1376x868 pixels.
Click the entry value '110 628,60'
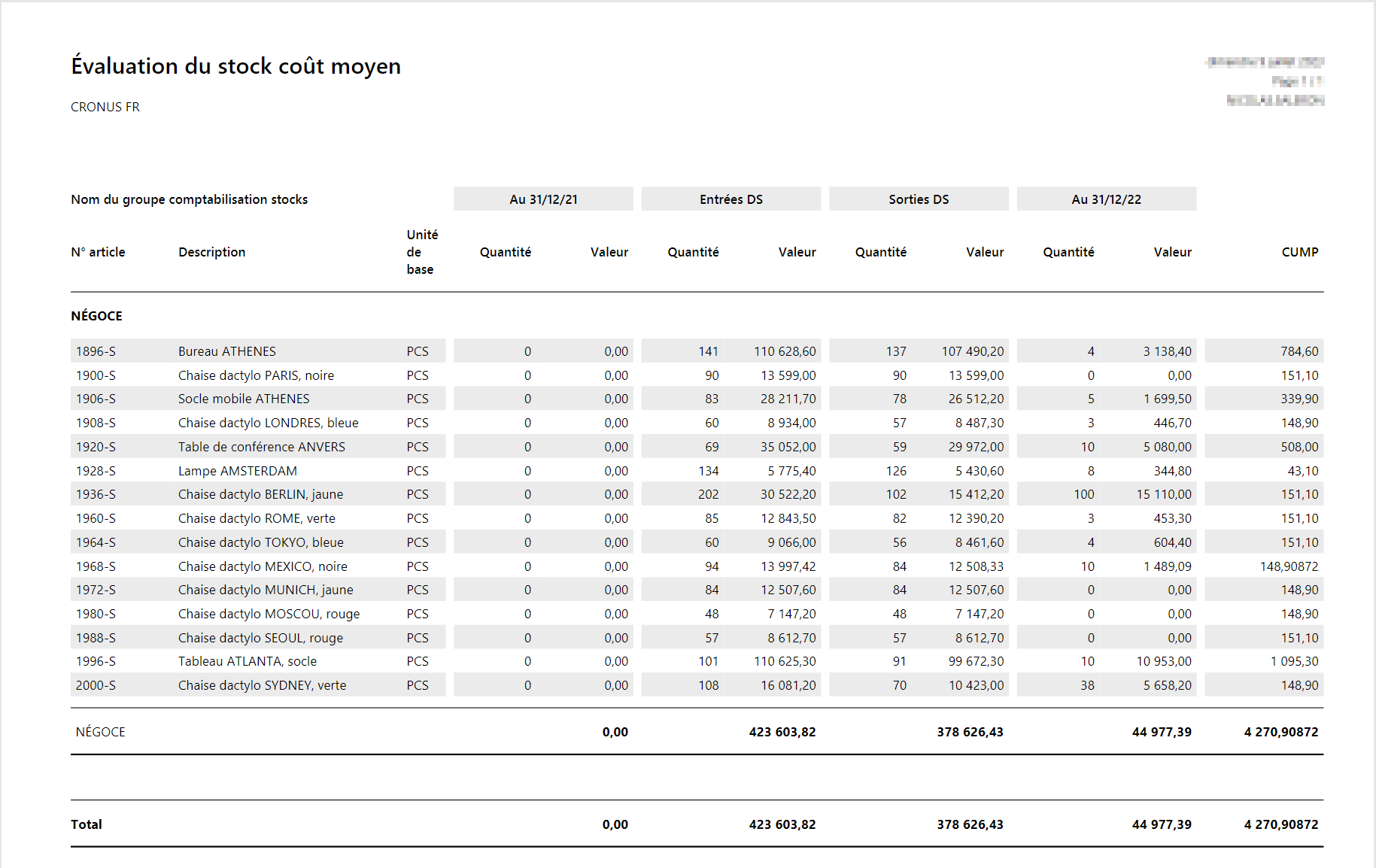785,351
